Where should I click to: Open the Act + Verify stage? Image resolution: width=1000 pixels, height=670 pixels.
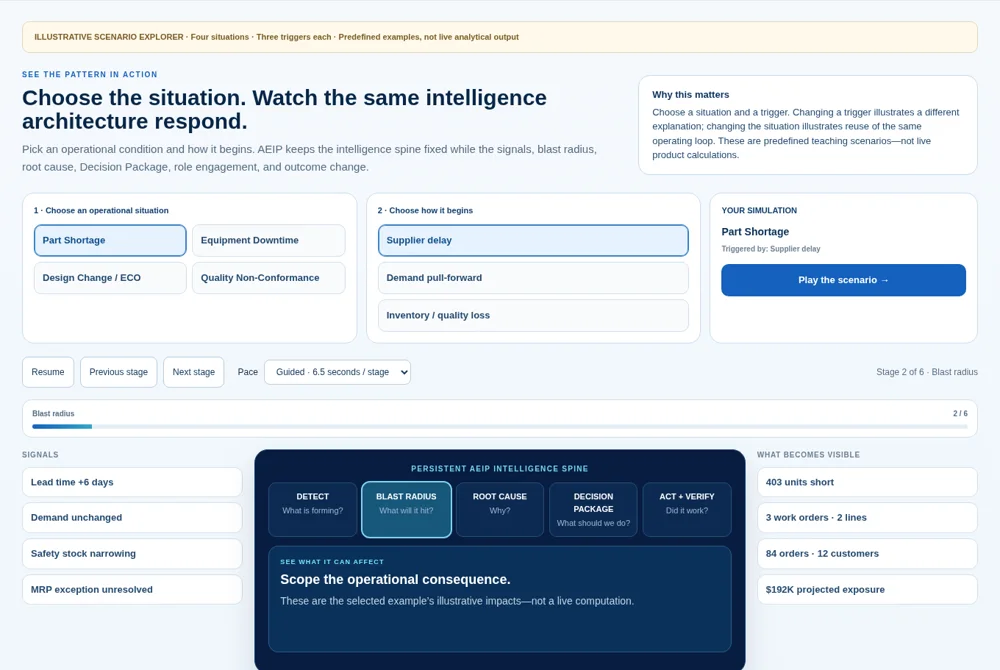click(x=687, y=509)
